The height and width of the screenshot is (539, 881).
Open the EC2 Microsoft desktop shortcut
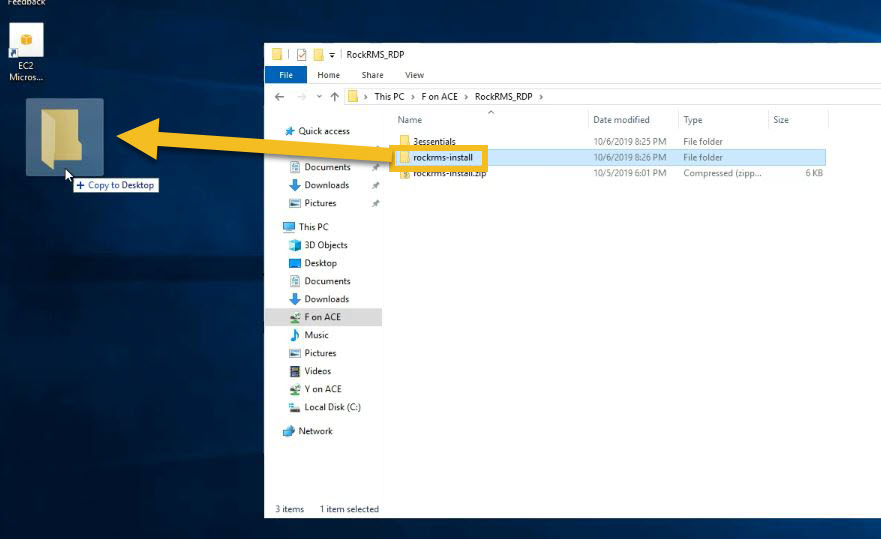tap(26, 53)
